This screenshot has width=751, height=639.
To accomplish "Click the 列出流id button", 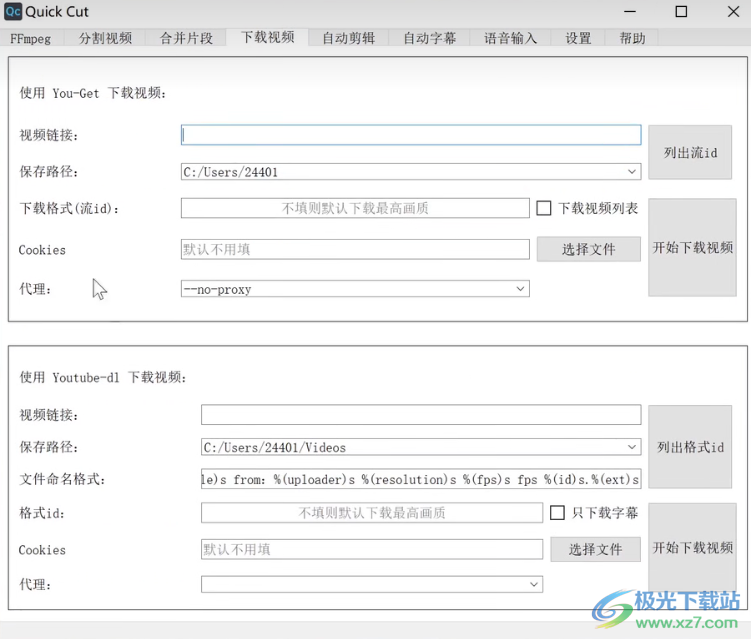I will coord(690,153).
